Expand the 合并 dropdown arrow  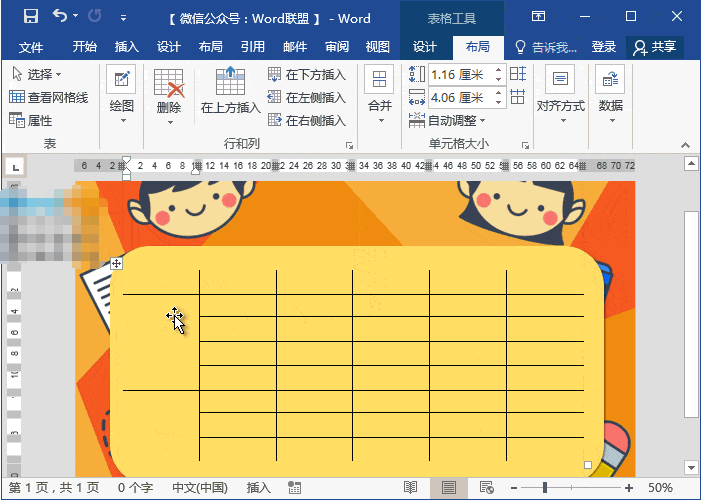pos(381,121)
